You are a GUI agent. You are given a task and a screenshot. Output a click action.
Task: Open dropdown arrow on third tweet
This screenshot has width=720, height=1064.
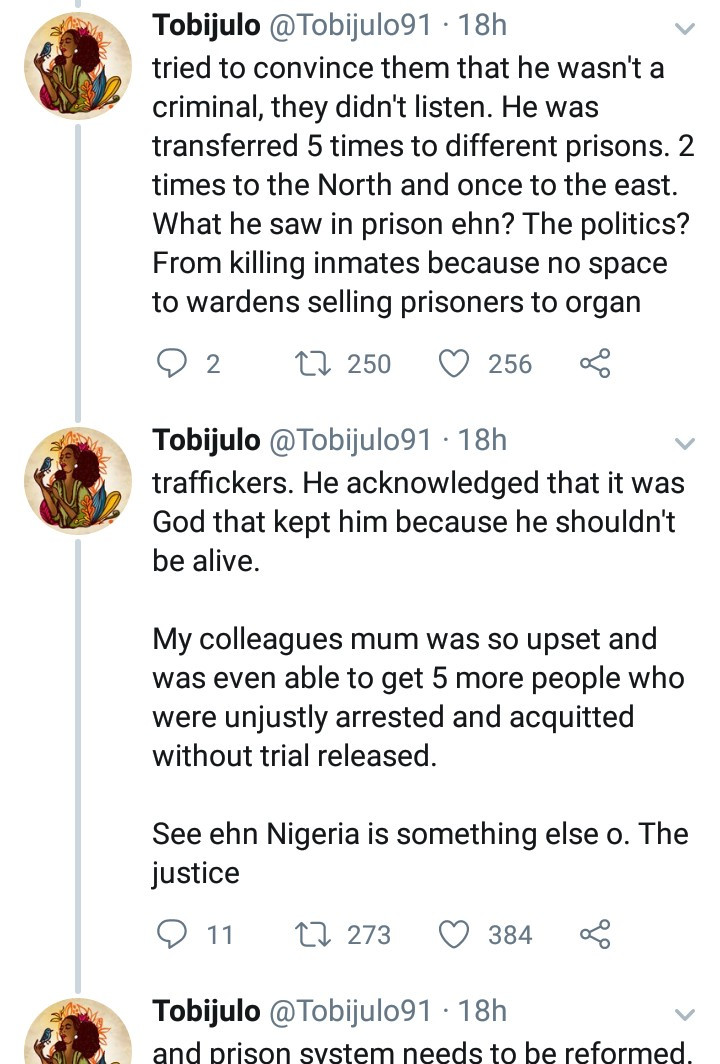[x=685, y=1015]
